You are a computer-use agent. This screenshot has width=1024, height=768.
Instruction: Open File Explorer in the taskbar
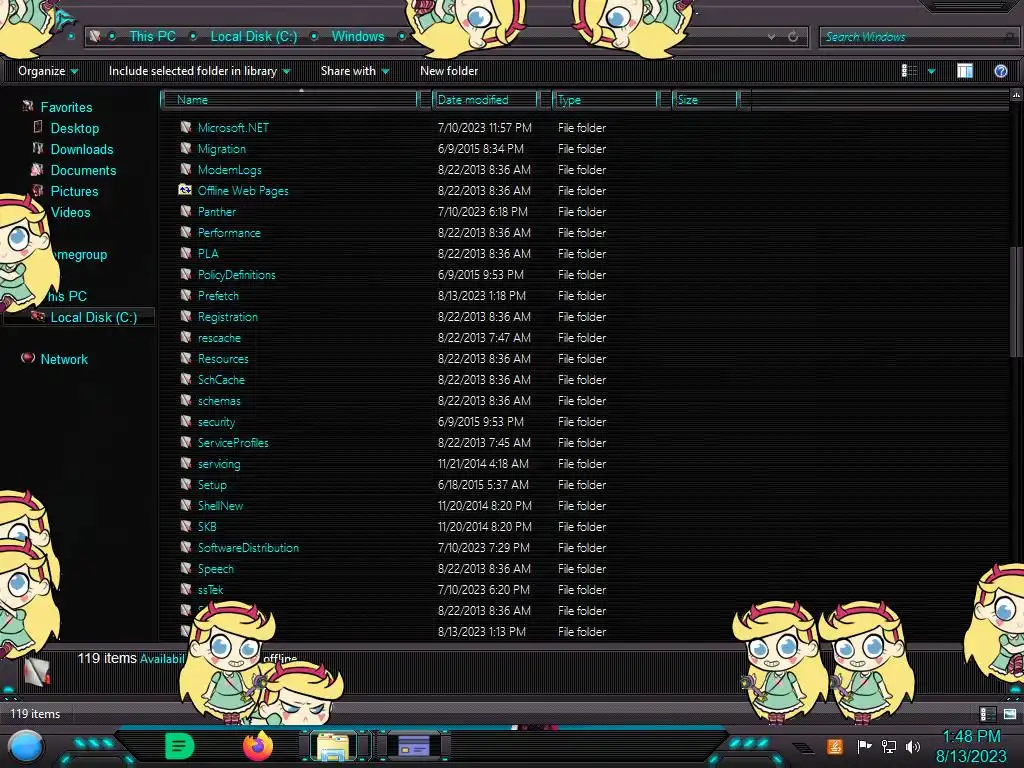point(334,746)
